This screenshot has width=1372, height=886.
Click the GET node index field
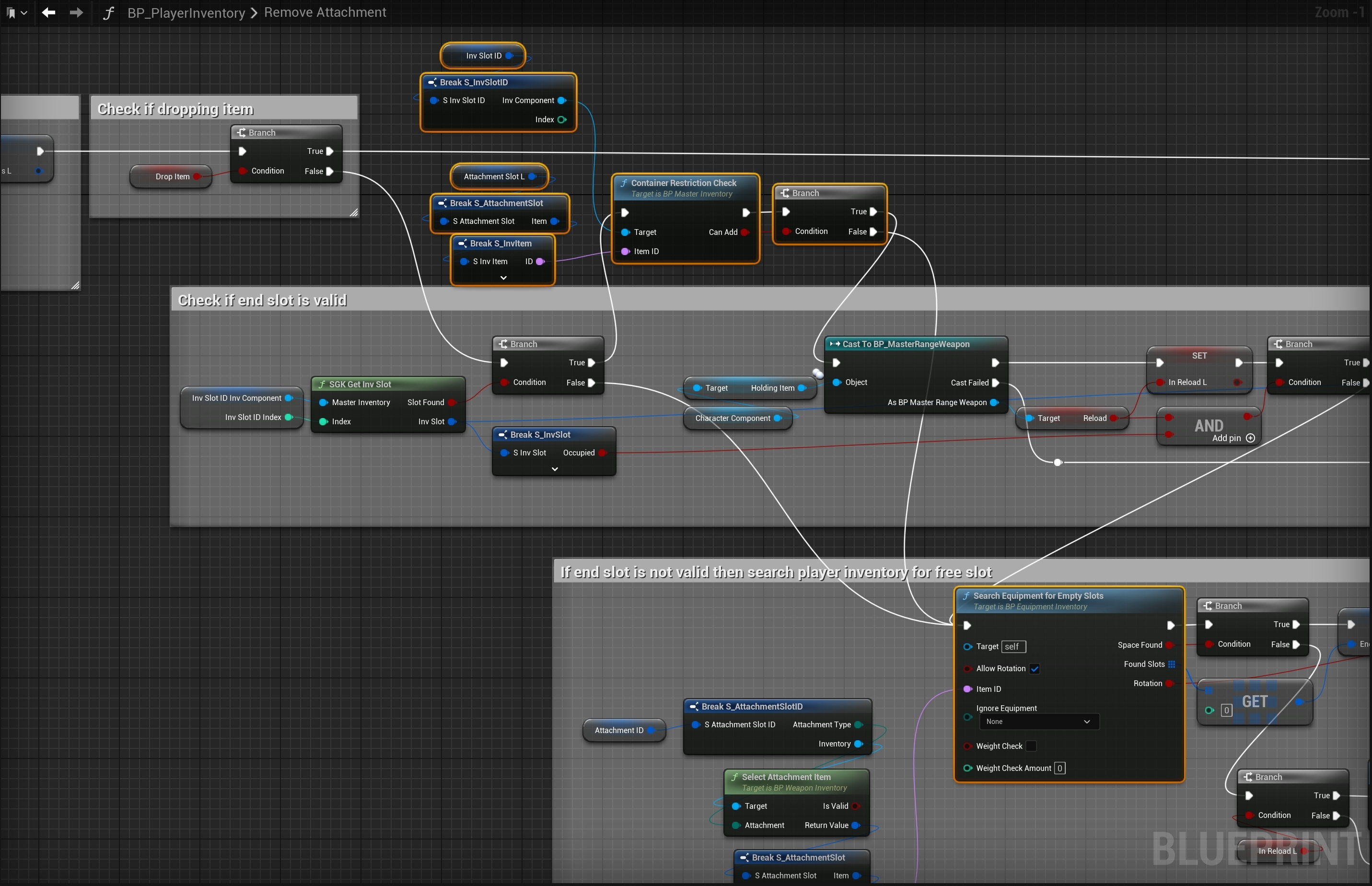(1226, 711)
